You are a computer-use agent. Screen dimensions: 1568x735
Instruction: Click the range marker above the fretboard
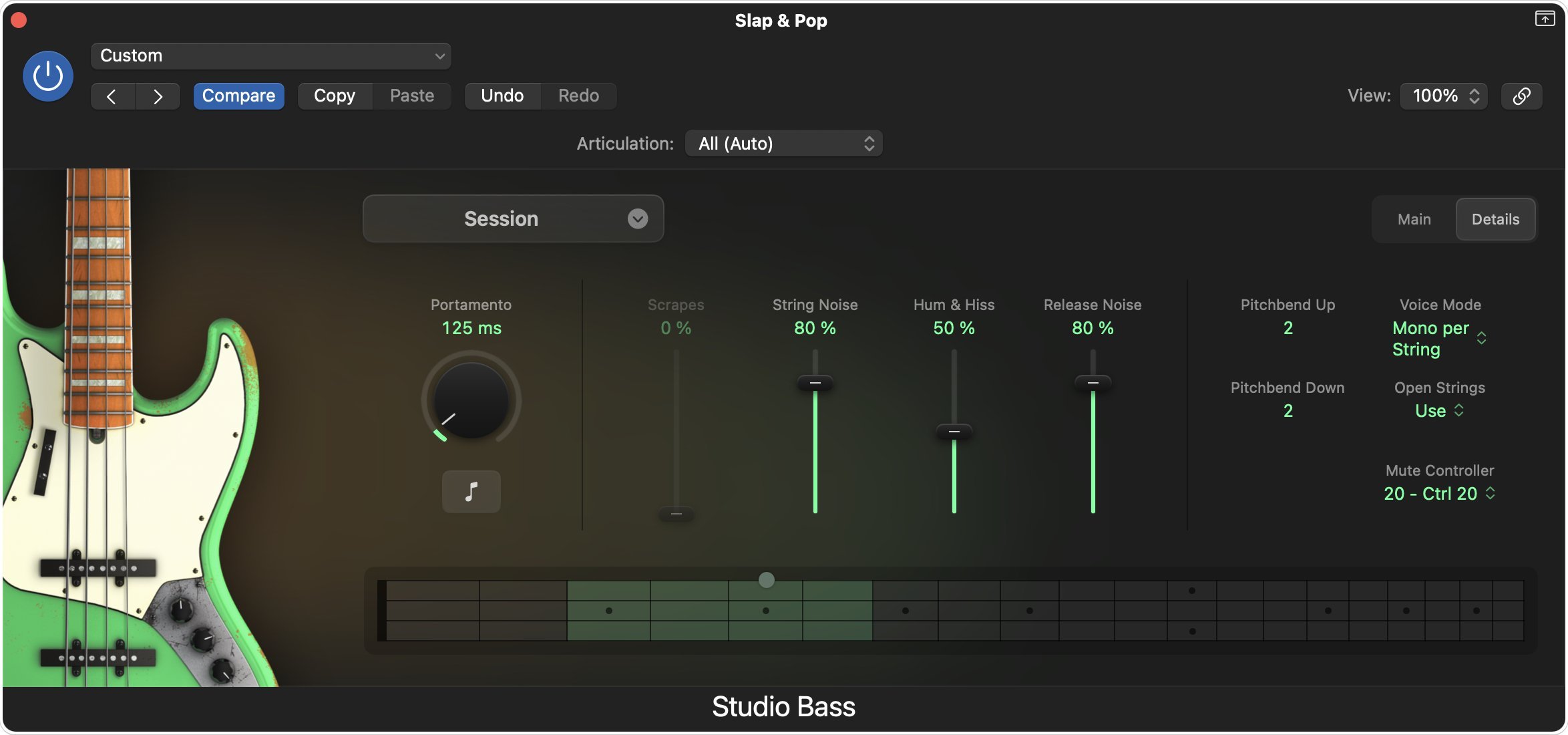point(766,580)
